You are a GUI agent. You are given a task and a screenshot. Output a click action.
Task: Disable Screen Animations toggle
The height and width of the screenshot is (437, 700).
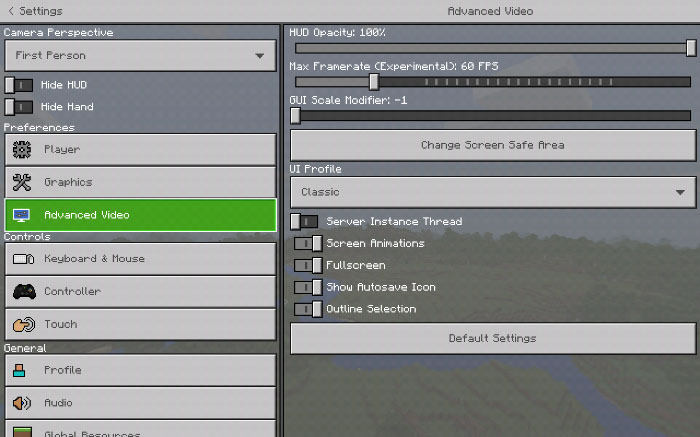[x=308, y=243]
